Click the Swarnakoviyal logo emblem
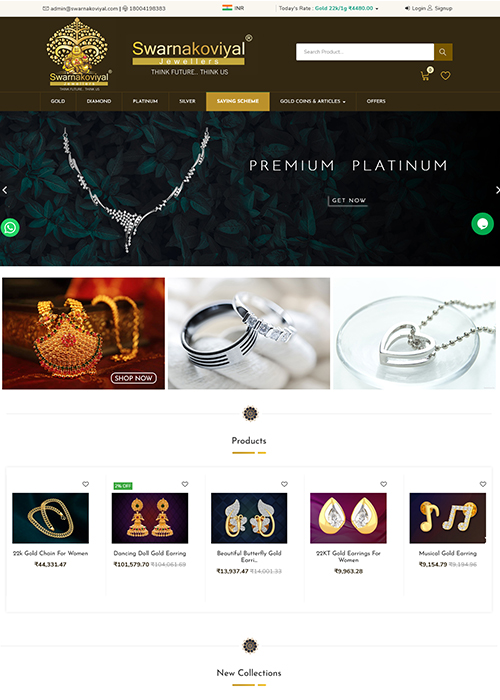Screen dimensions: 500x700 coord(79,54)
